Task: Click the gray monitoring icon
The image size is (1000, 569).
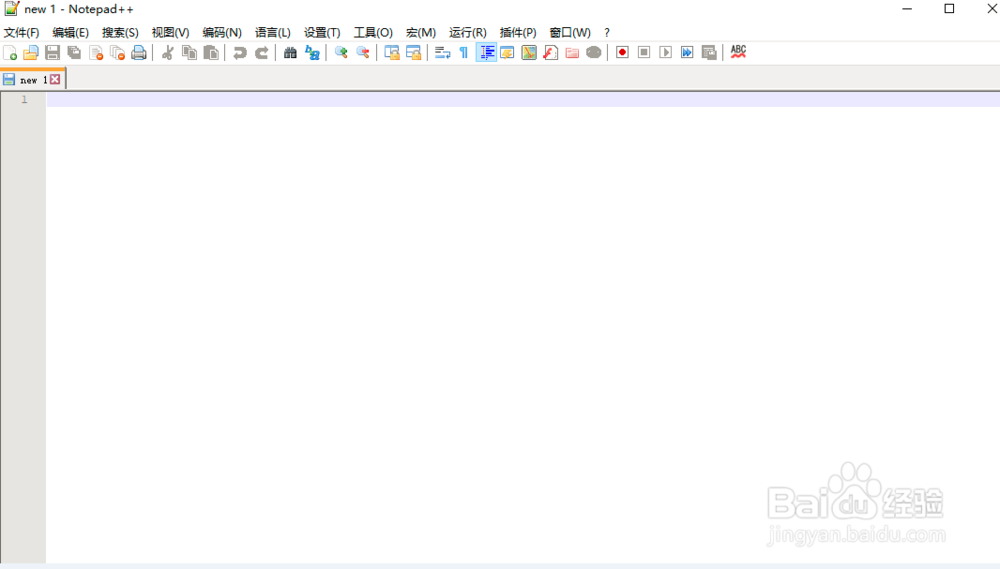Action: point(594,53)
